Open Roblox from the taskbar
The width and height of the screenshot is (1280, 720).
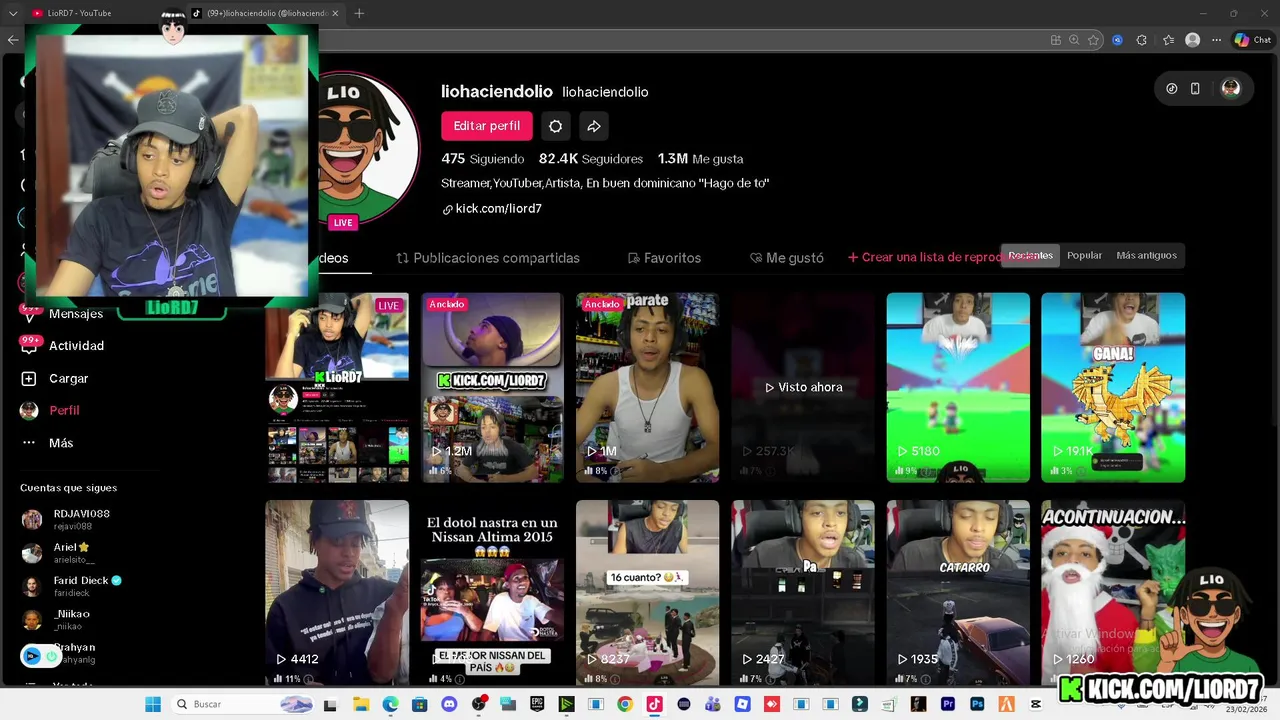click(742, 704)
